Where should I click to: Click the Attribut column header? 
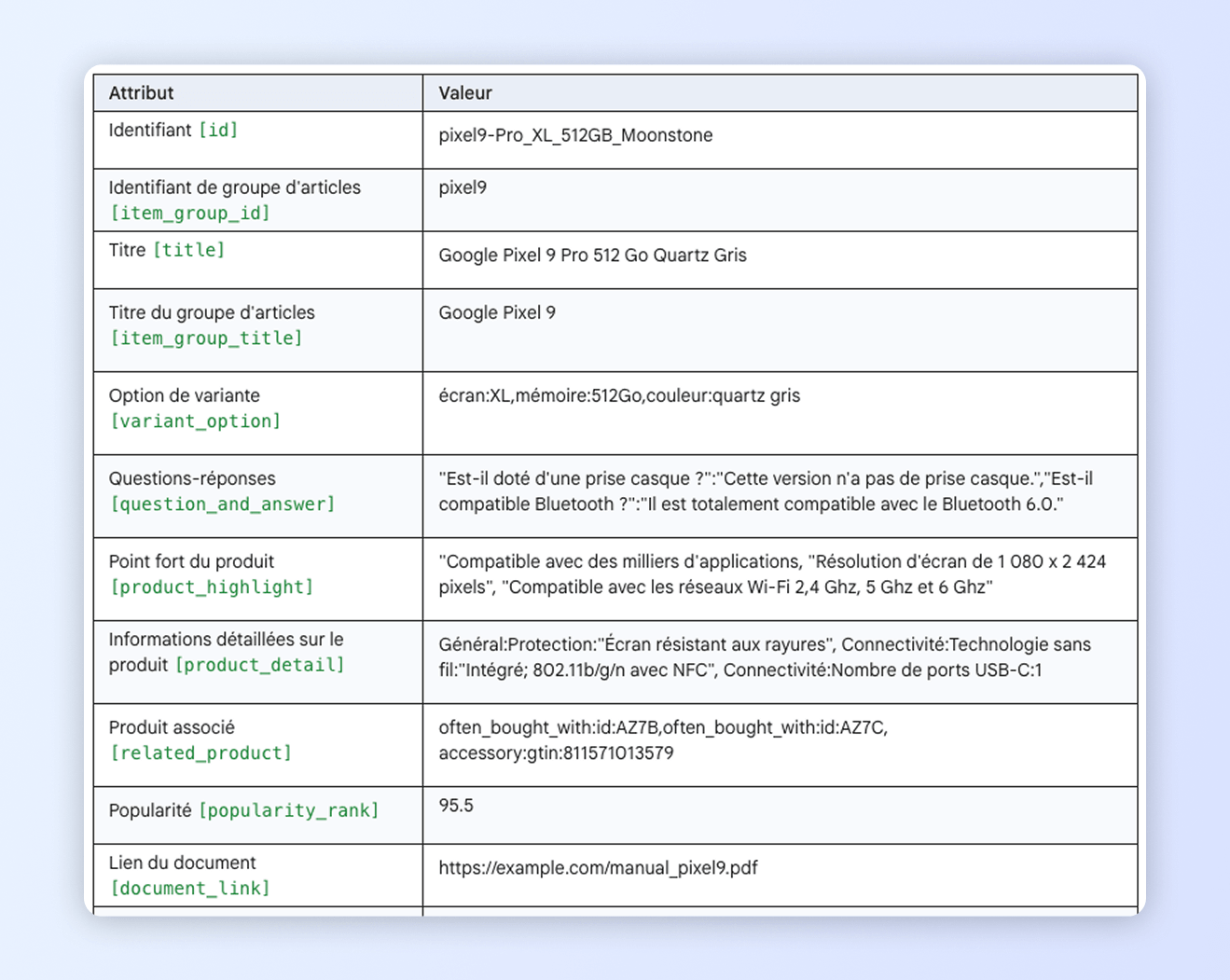(x=141, y=93)
